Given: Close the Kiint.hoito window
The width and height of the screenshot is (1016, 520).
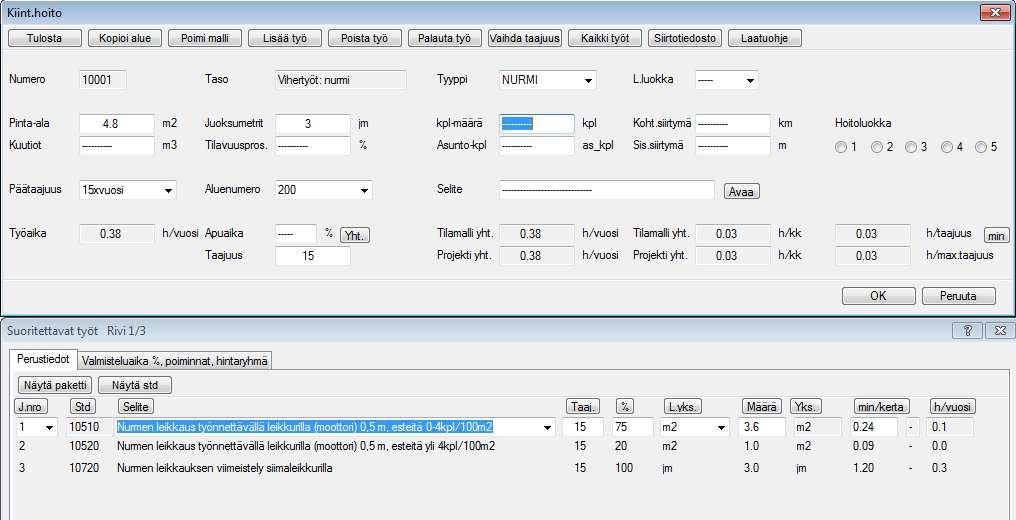Looking at the screenshot, I should tap(995, 12).
